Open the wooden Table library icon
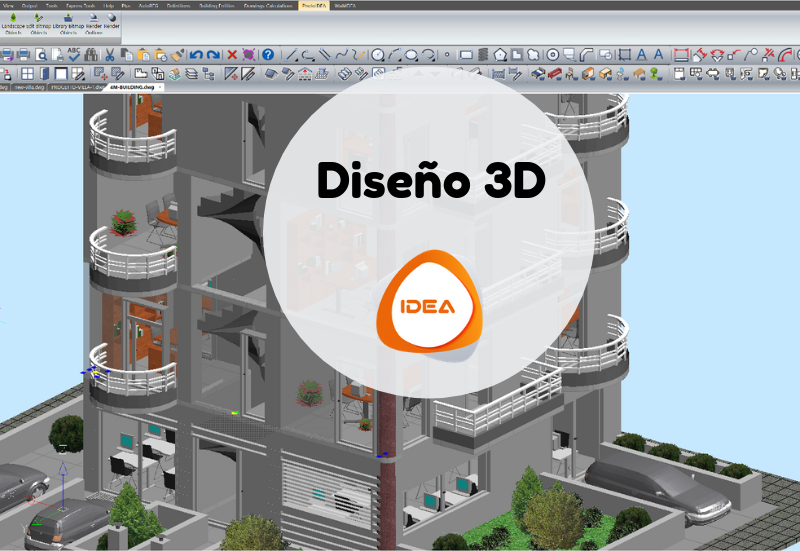Viewport: 800px width, 551px height. 639,74
